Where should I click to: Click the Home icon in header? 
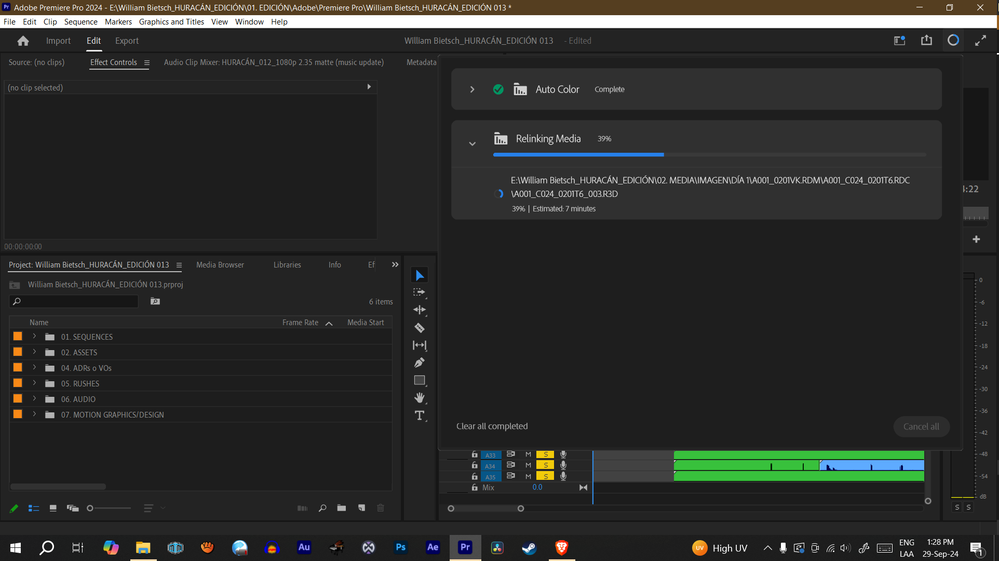point(23,41)
